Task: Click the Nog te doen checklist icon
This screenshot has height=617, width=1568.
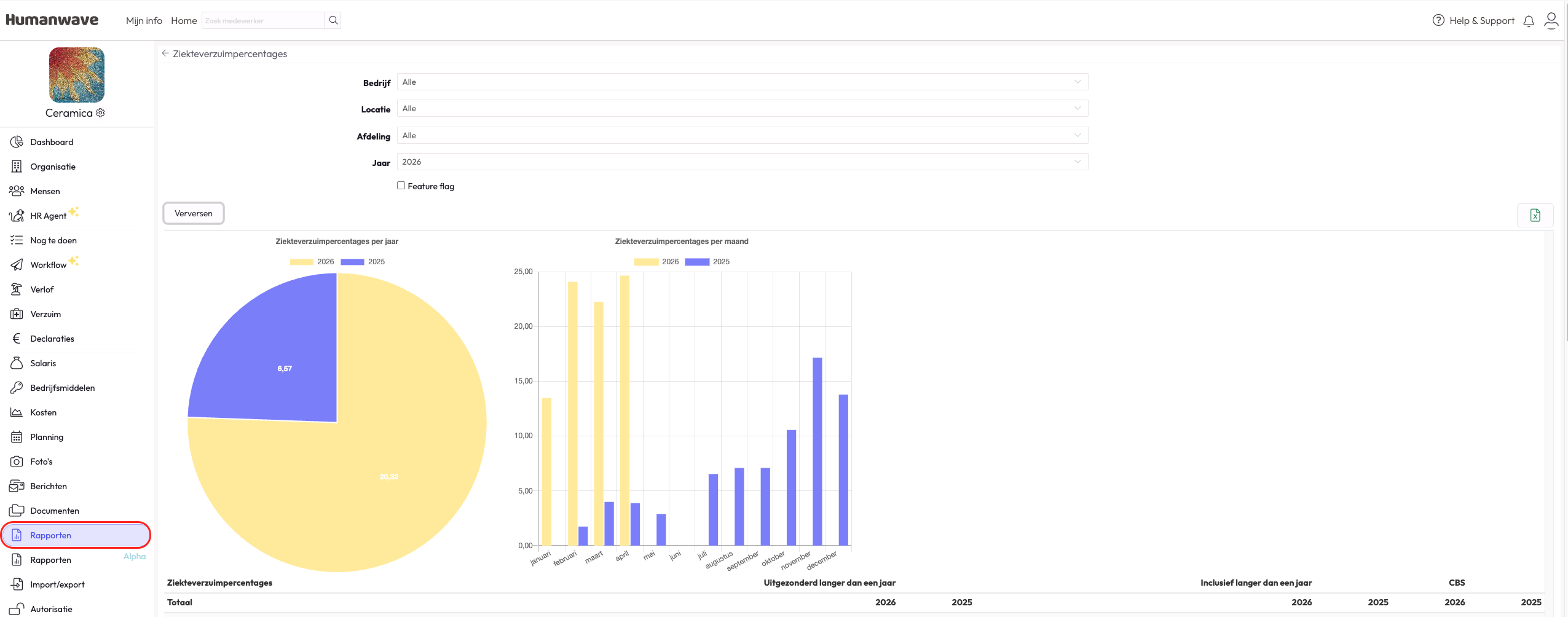Action: coord(17,240)
